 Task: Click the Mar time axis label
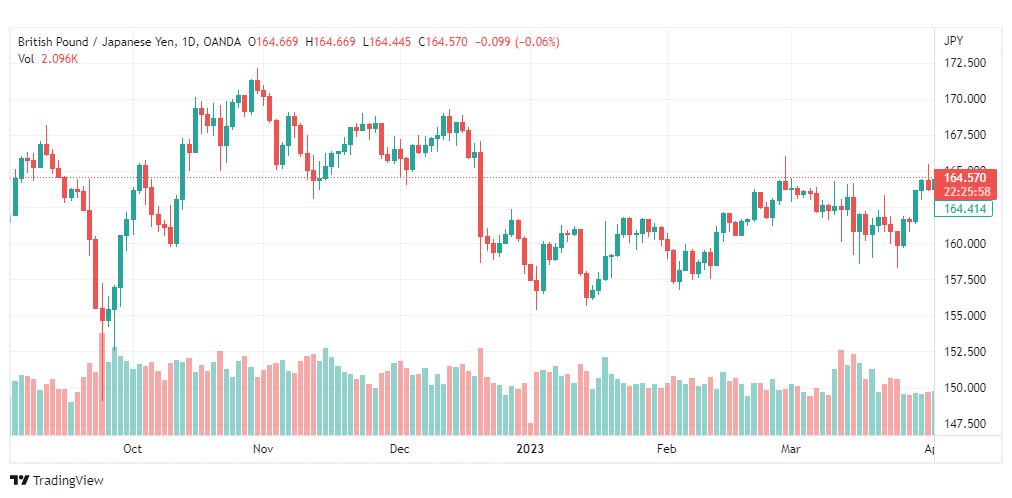791,449
